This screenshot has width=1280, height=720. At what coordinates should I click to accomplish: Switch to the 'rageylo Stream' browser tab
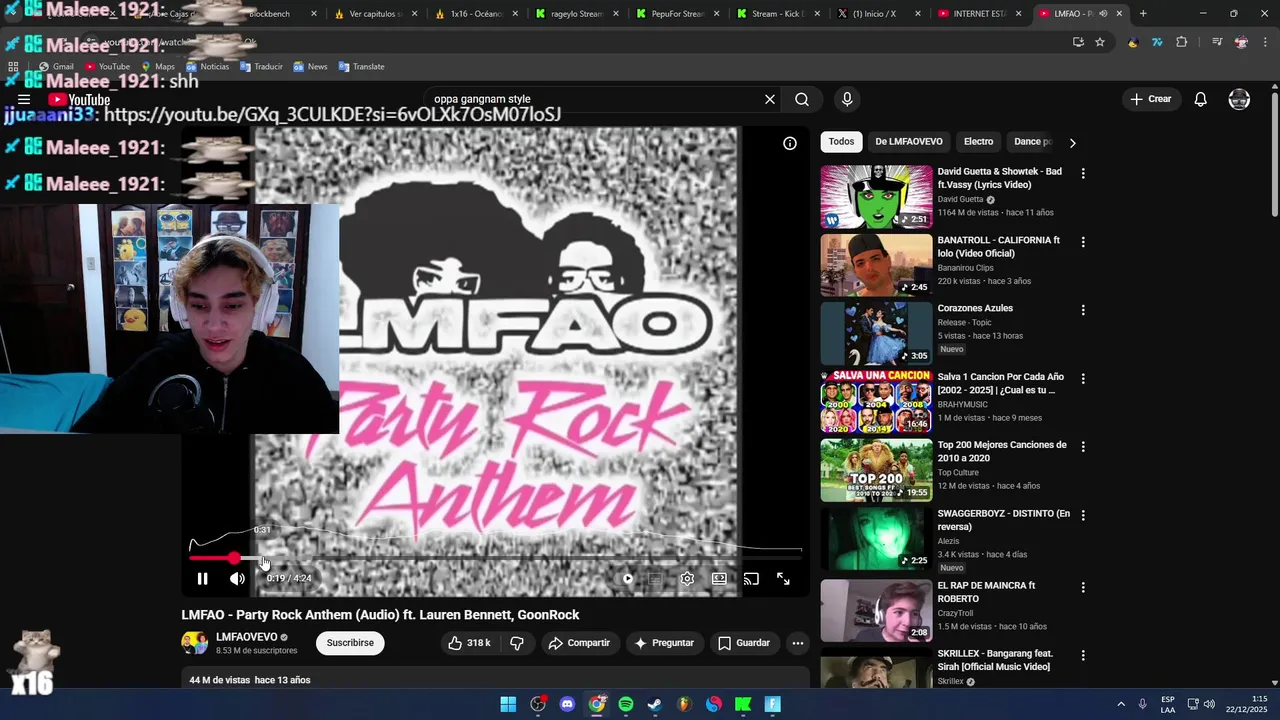click(x=577, y=14)
